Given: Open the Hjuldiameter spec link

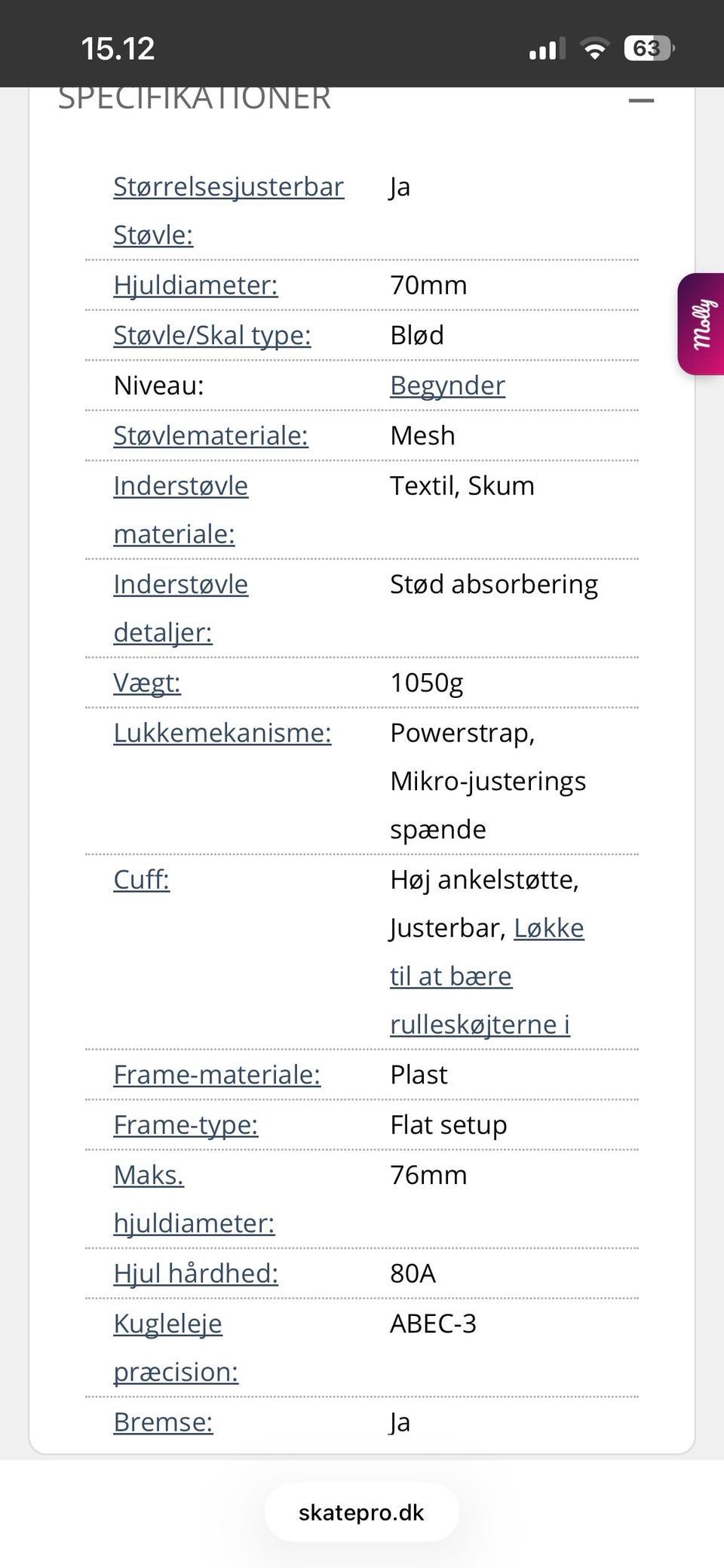Looking at the screenshot, I should click(x=195, y=285).
